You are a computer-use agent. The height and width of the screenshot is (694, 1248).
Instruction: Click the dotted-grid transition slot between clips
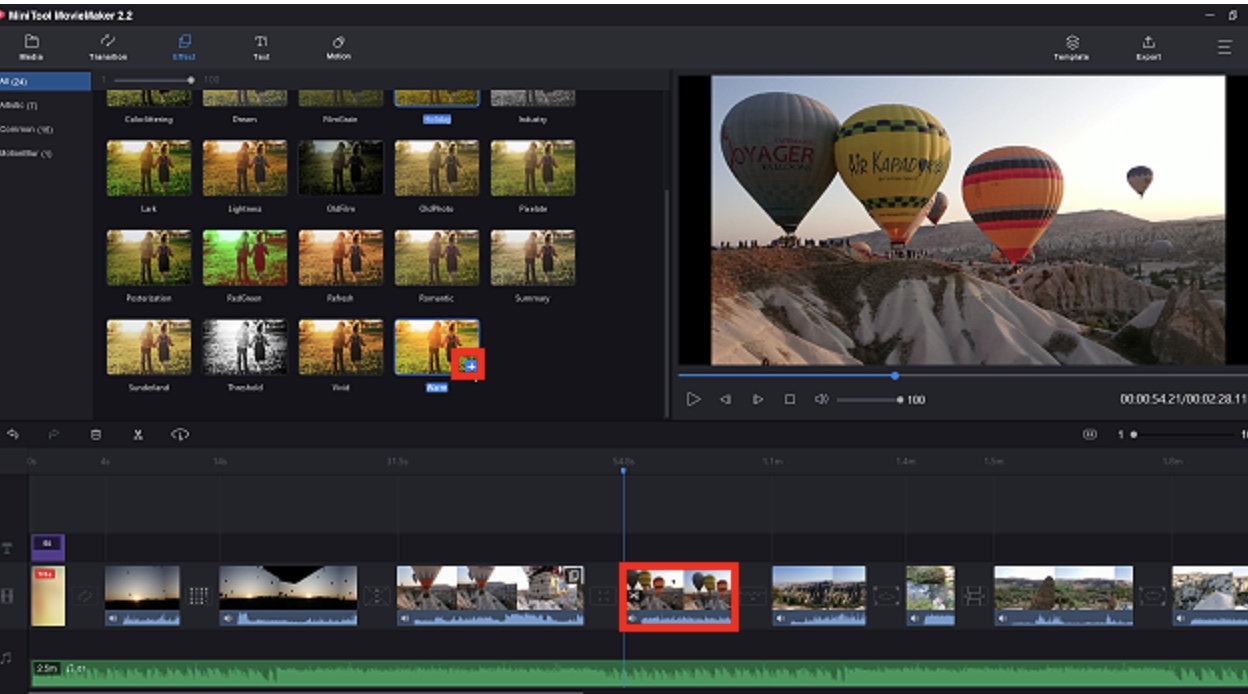point(199,596)
